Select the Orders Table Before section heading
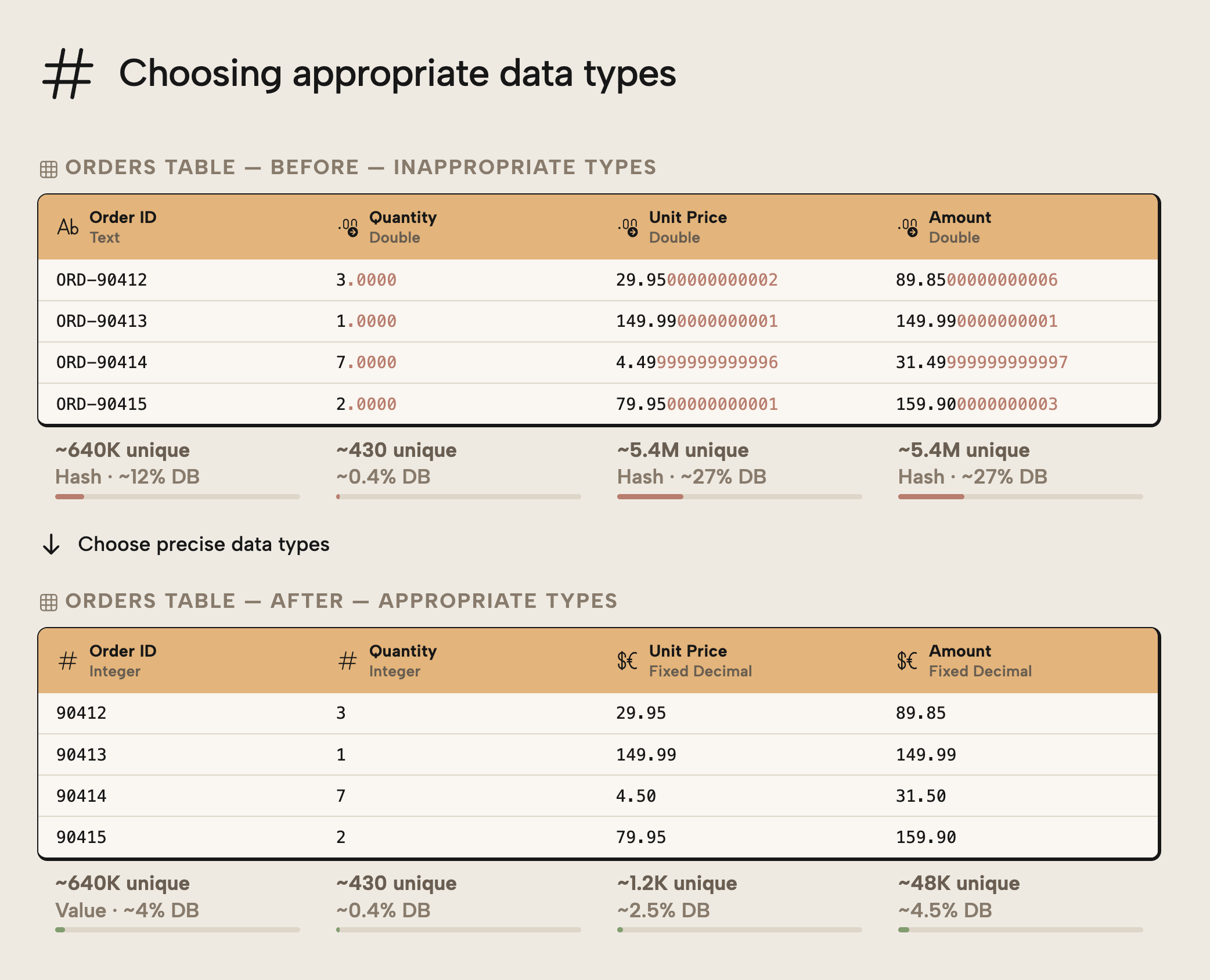Viewport: 1210px width, 980px height. 361,167
